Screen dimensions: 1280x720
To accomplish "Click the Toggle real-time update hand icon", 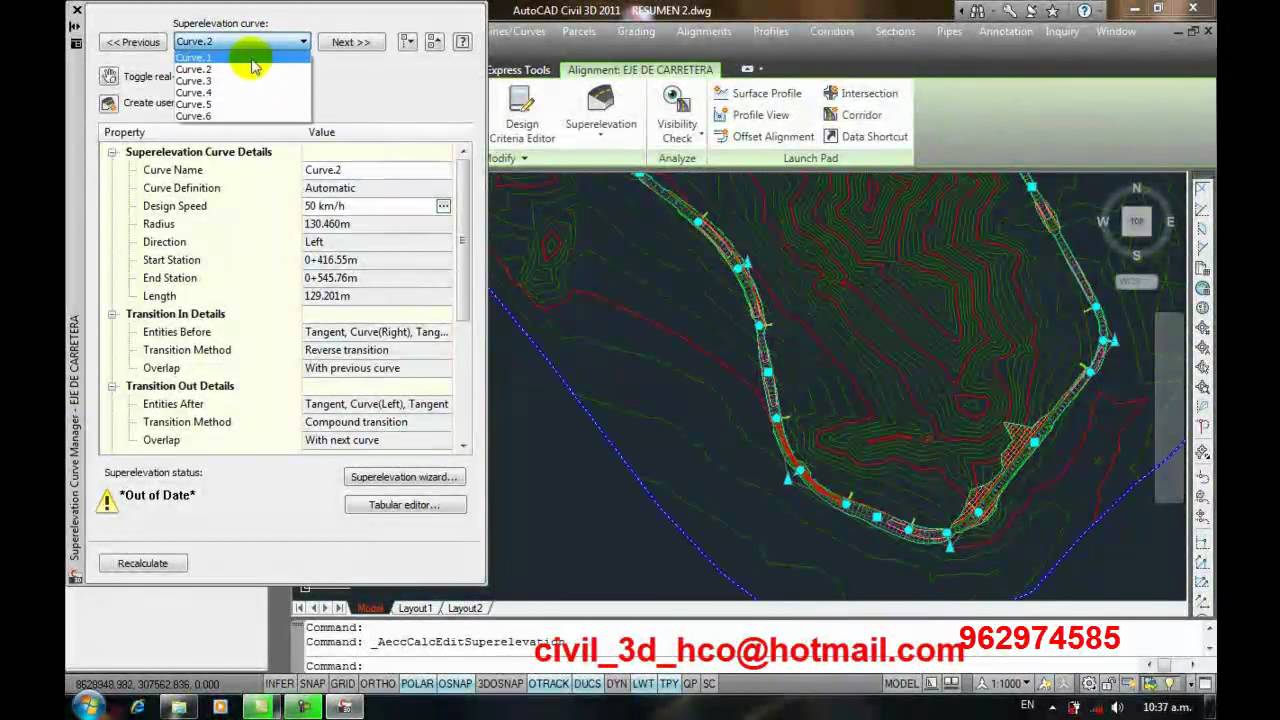I will click(109, 76).
